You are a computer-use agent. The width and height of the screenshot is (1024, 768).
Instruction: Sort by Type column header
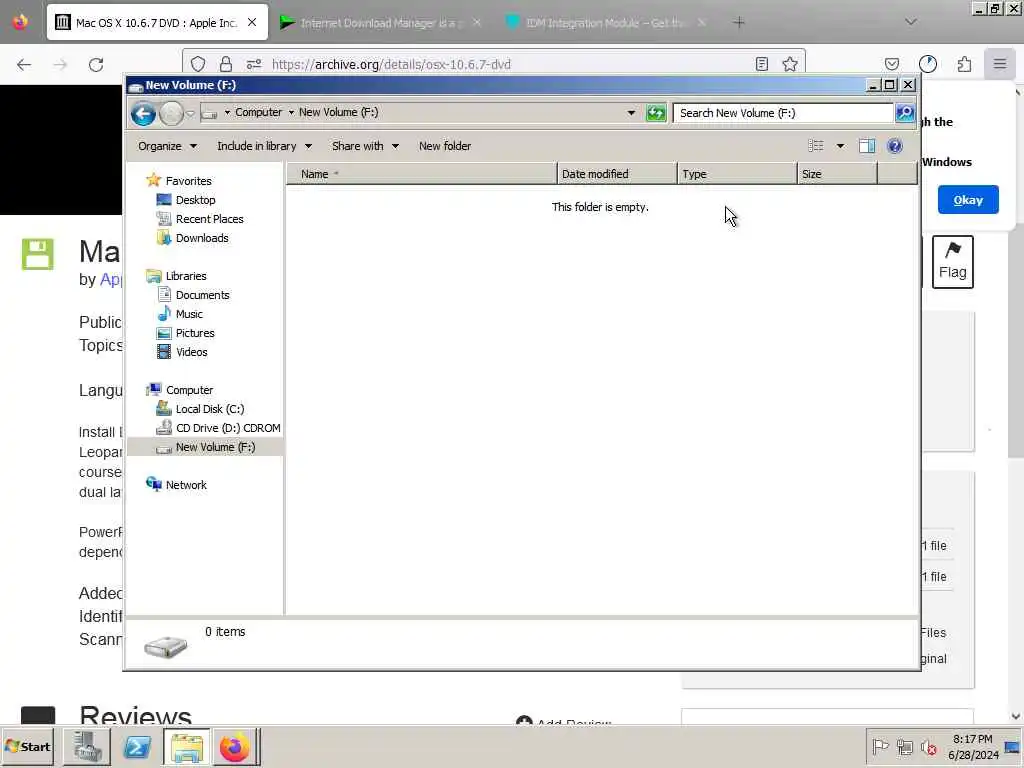737,174
